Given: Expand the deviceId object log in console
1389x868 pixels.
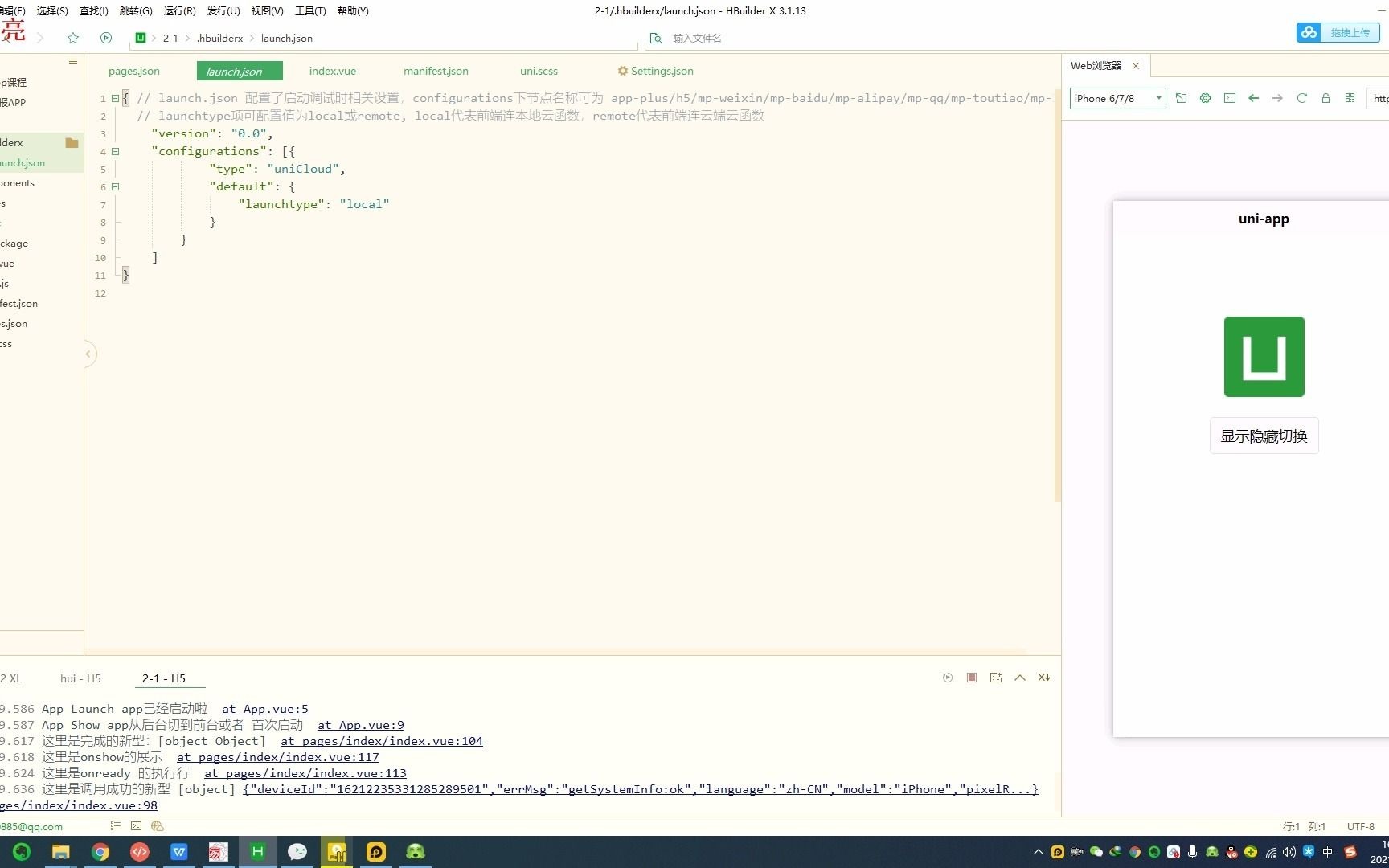Looking at the screenshot, I should pos(641,789).
